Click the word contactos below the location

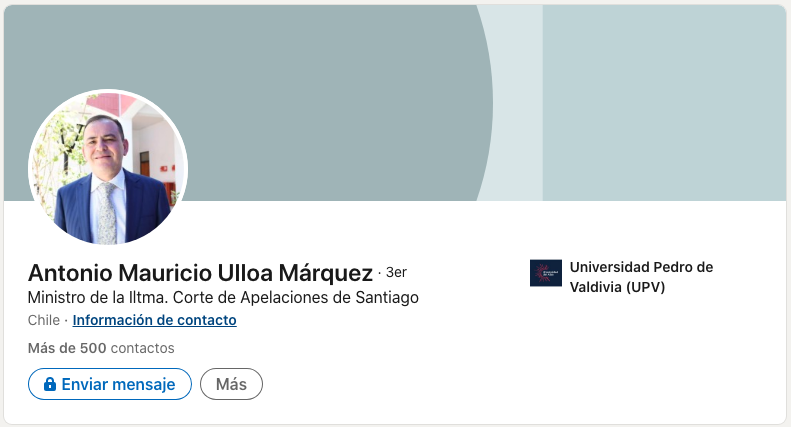pyautogui.click(x=143, y=348)
